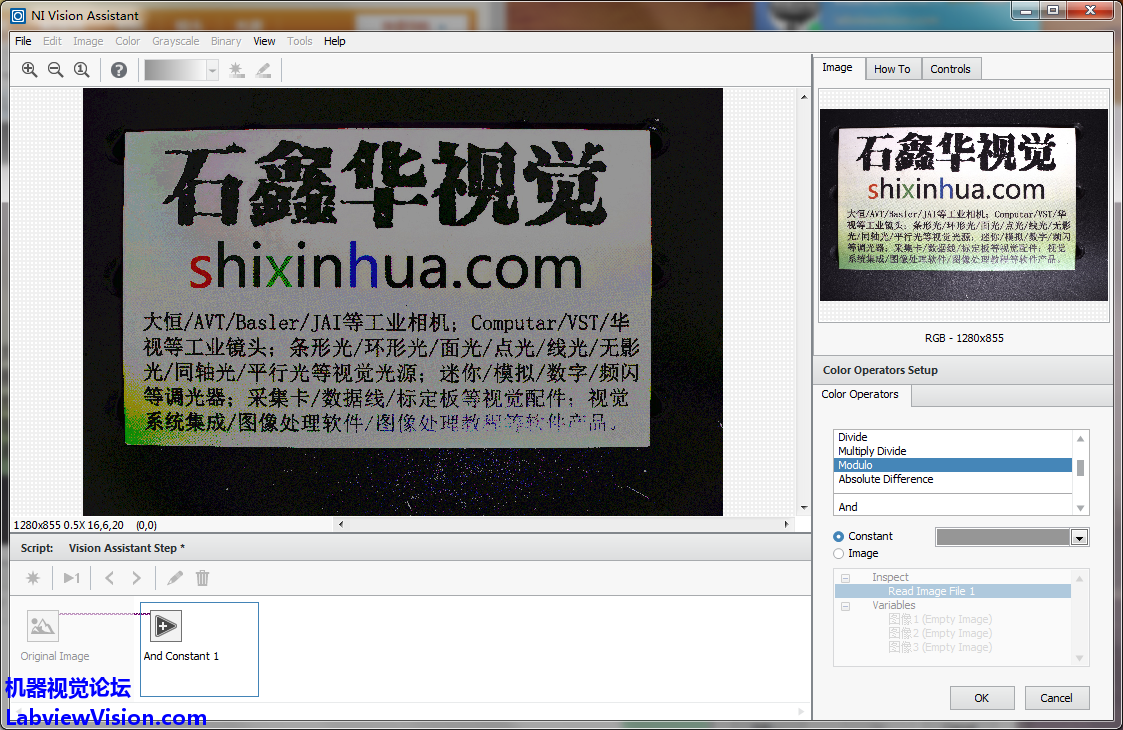Select Absolute Difference operator
Image resolution: width=1123 pixels, height=730 pixels.
point(953,479)
